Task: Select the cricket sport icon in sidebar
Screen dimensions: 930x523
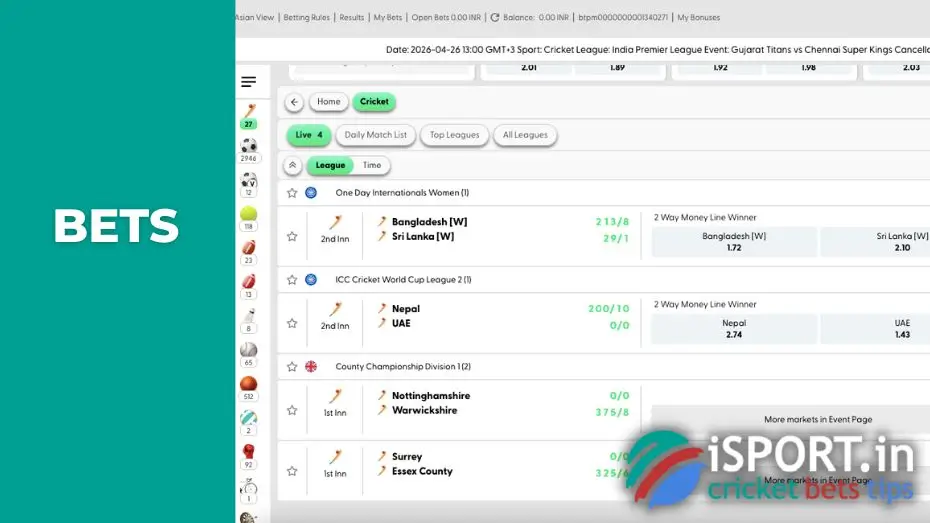Action: pyautogui.click(x=249, y=112)
